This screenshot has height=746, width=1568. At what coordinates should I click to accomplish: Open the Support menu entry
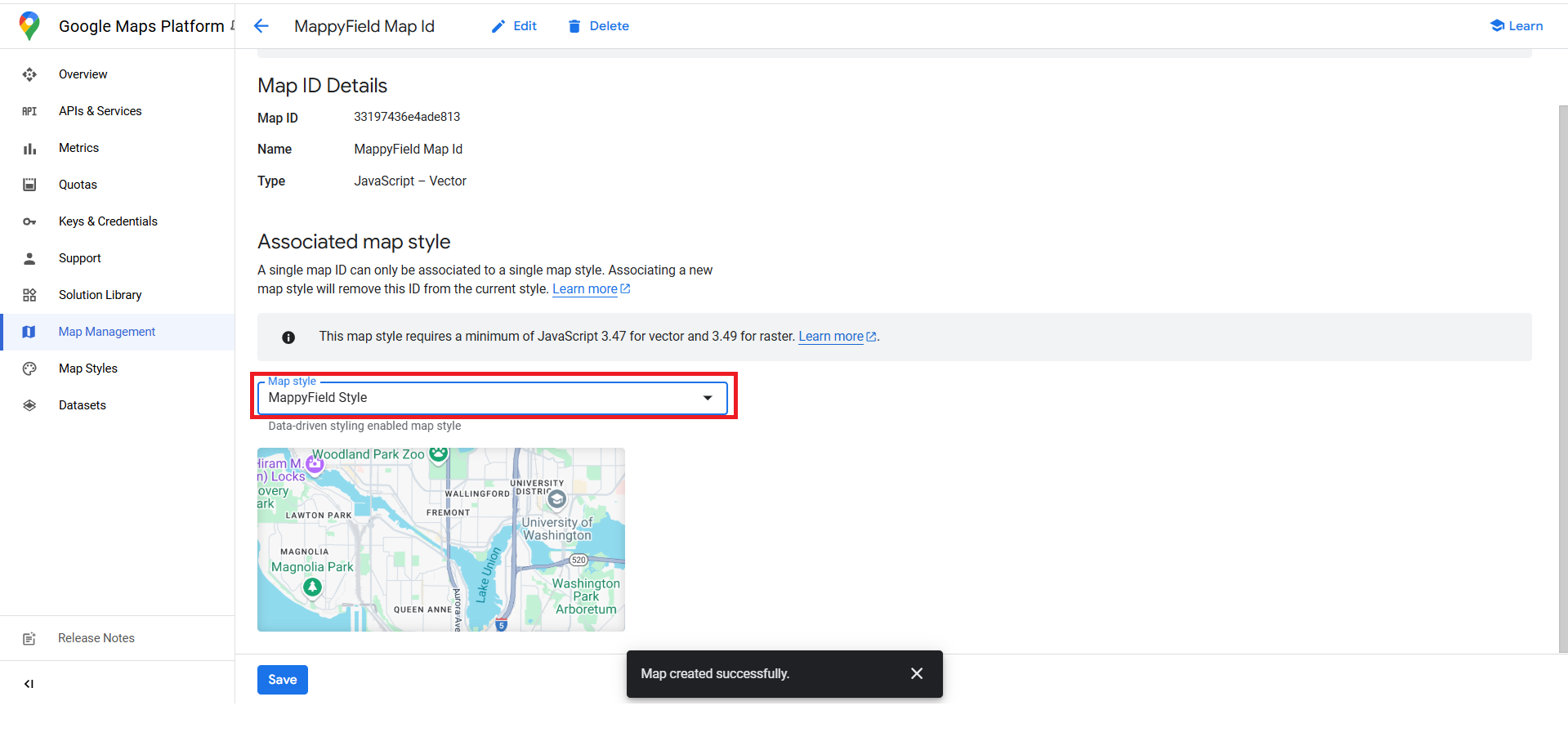pos(79,258)
